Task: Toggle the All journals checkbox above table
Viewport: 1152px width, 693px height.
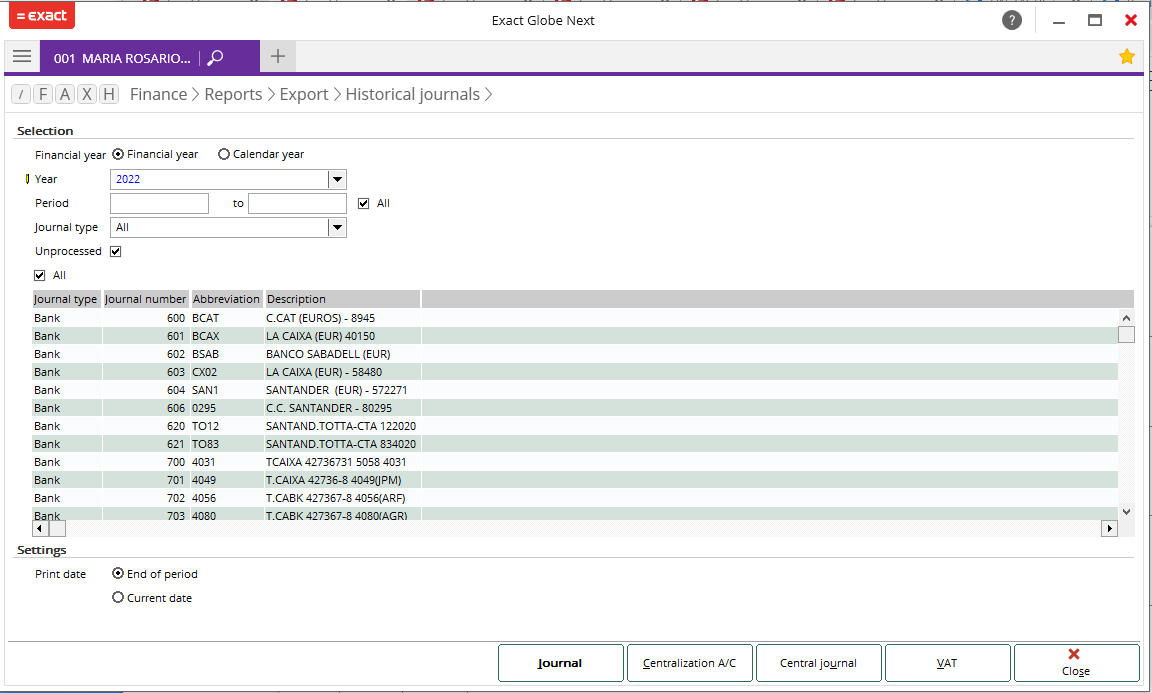Action: coord(40,276)
